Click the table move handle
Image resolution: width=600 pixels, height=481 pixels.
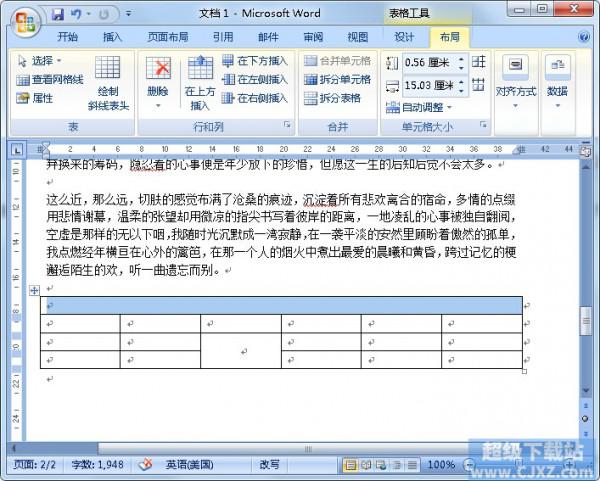34,290
